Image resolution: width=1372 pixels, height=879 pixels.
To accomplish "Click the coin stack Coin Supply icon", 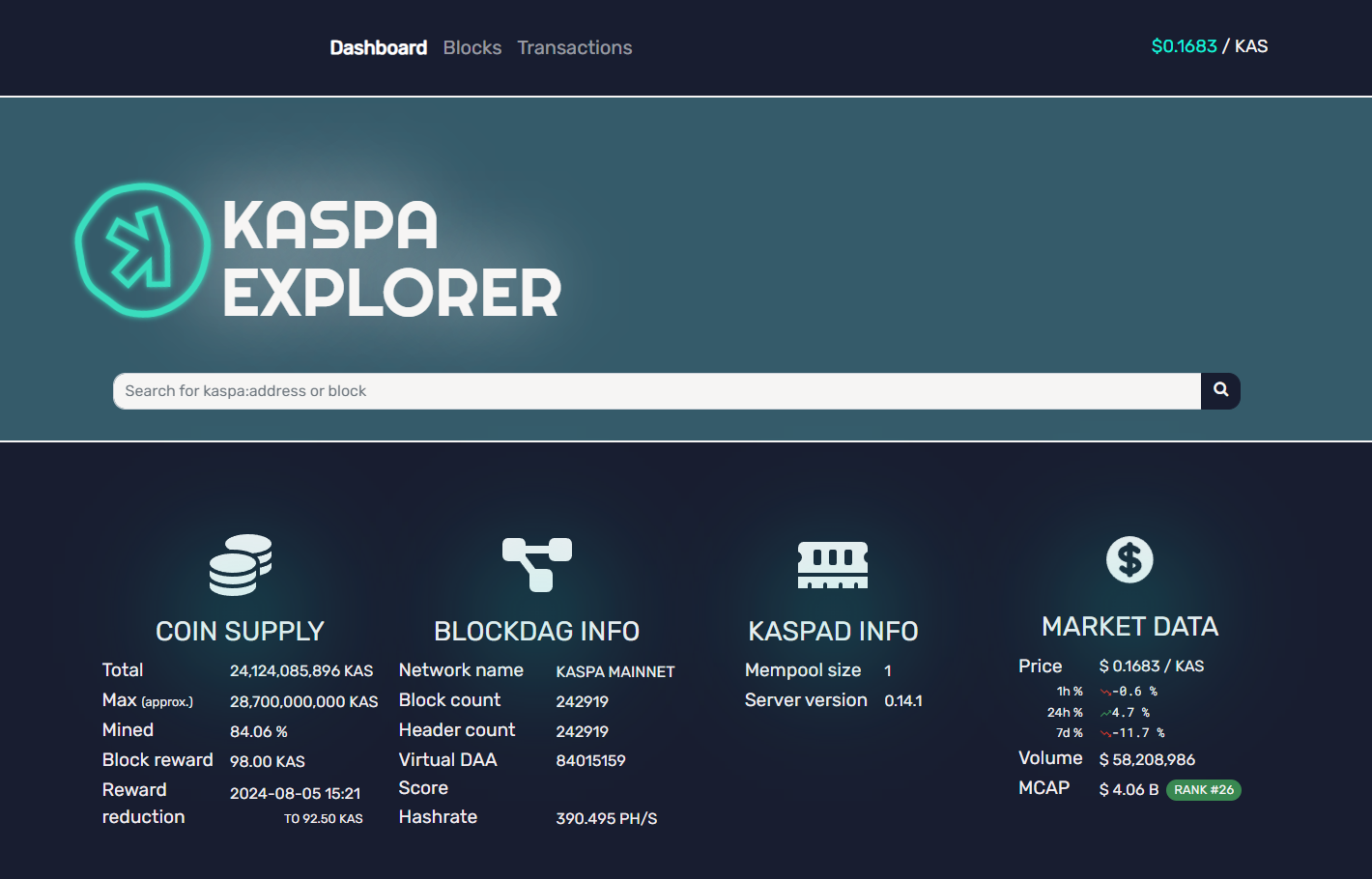I will [x=241, y=565].
